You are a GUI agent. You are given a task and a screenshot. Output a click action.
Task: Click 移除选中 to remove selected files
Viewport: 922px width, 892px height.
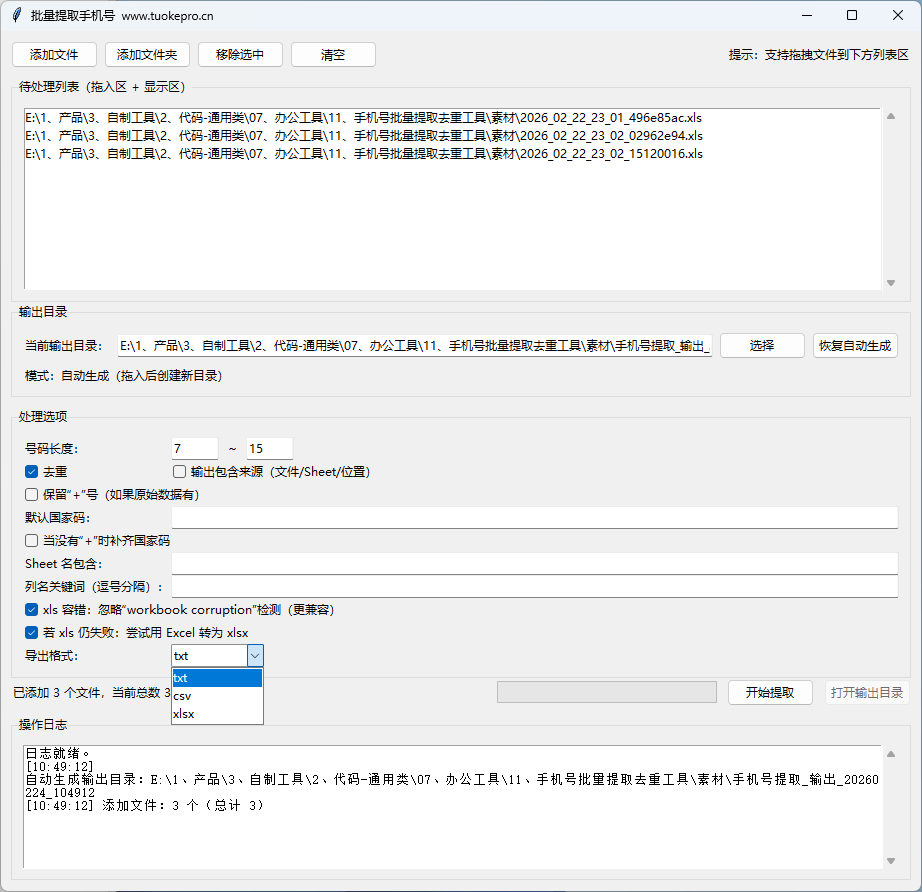tap(240, 55)
